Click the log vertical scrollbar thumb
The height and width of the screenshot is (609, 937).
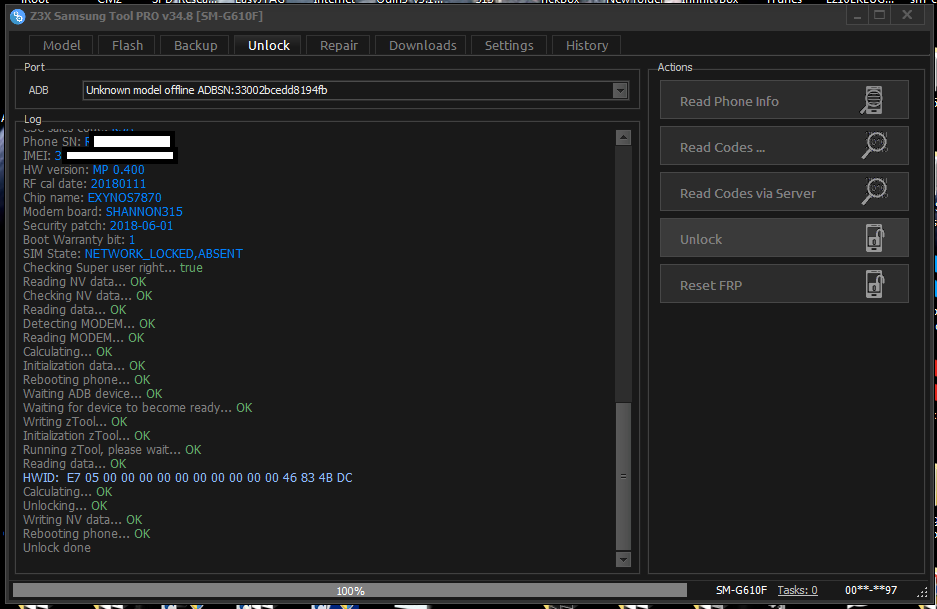(623, 476)
